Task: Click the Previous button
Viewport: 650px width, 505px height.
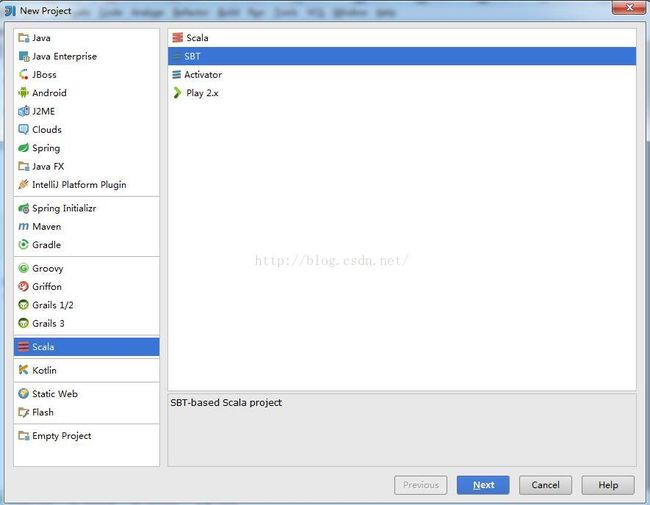Action: pos(420,485)
